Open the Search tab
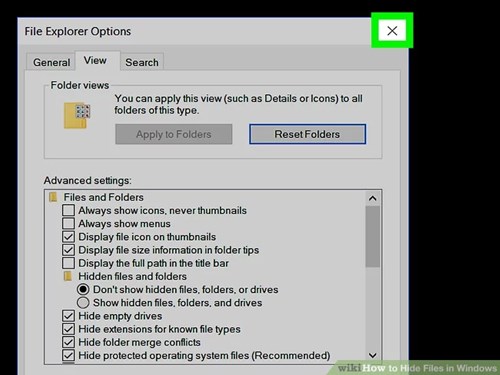Image resolution: width=500 pixels, height=375 pixels. coord(142,62)
